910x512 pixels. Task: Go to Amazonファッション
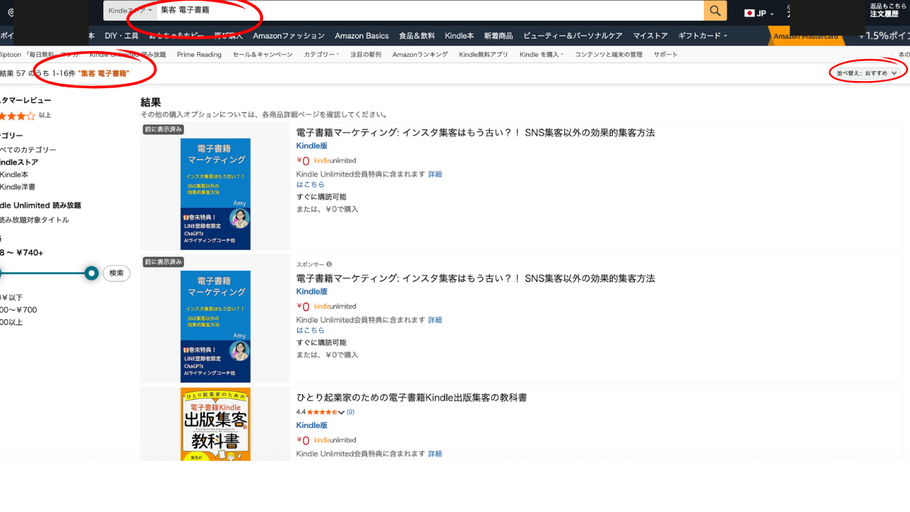tap(288, 36)
